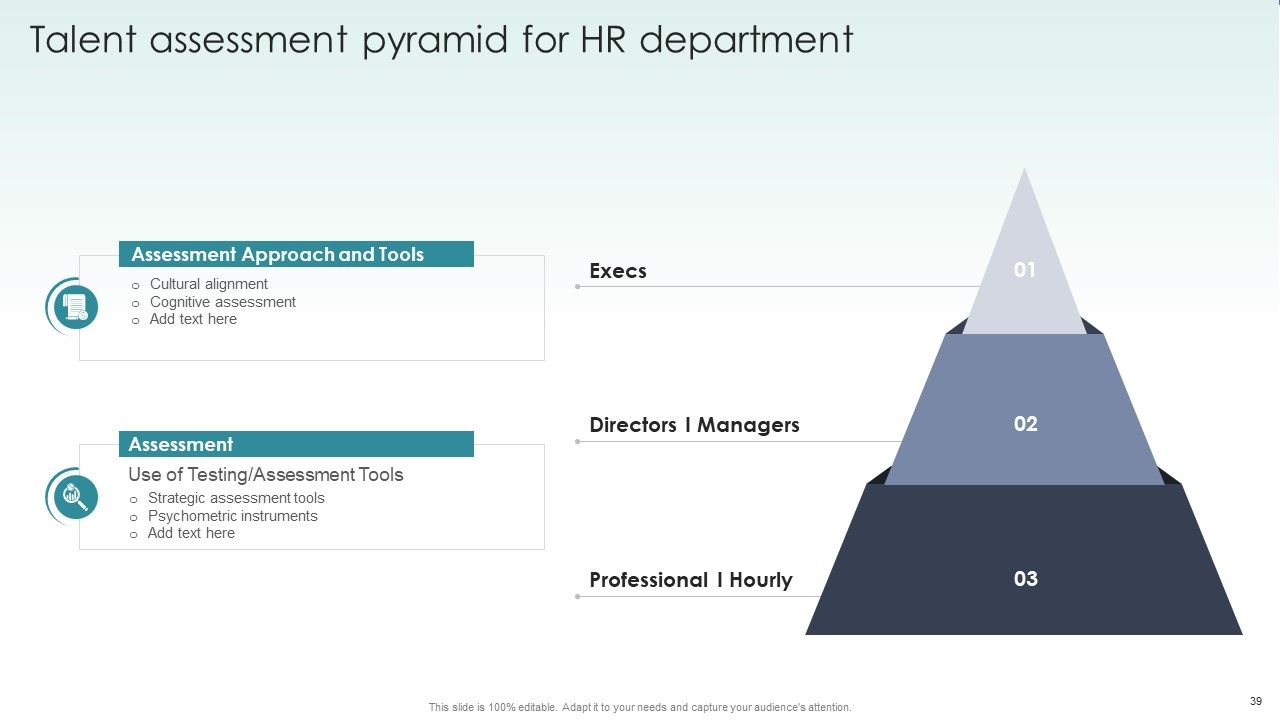Click 'Add text here' under Cognitive assessment
The width and height of the screenshot is (1280, 720).
pyautogui.click(x=193, y=319)
